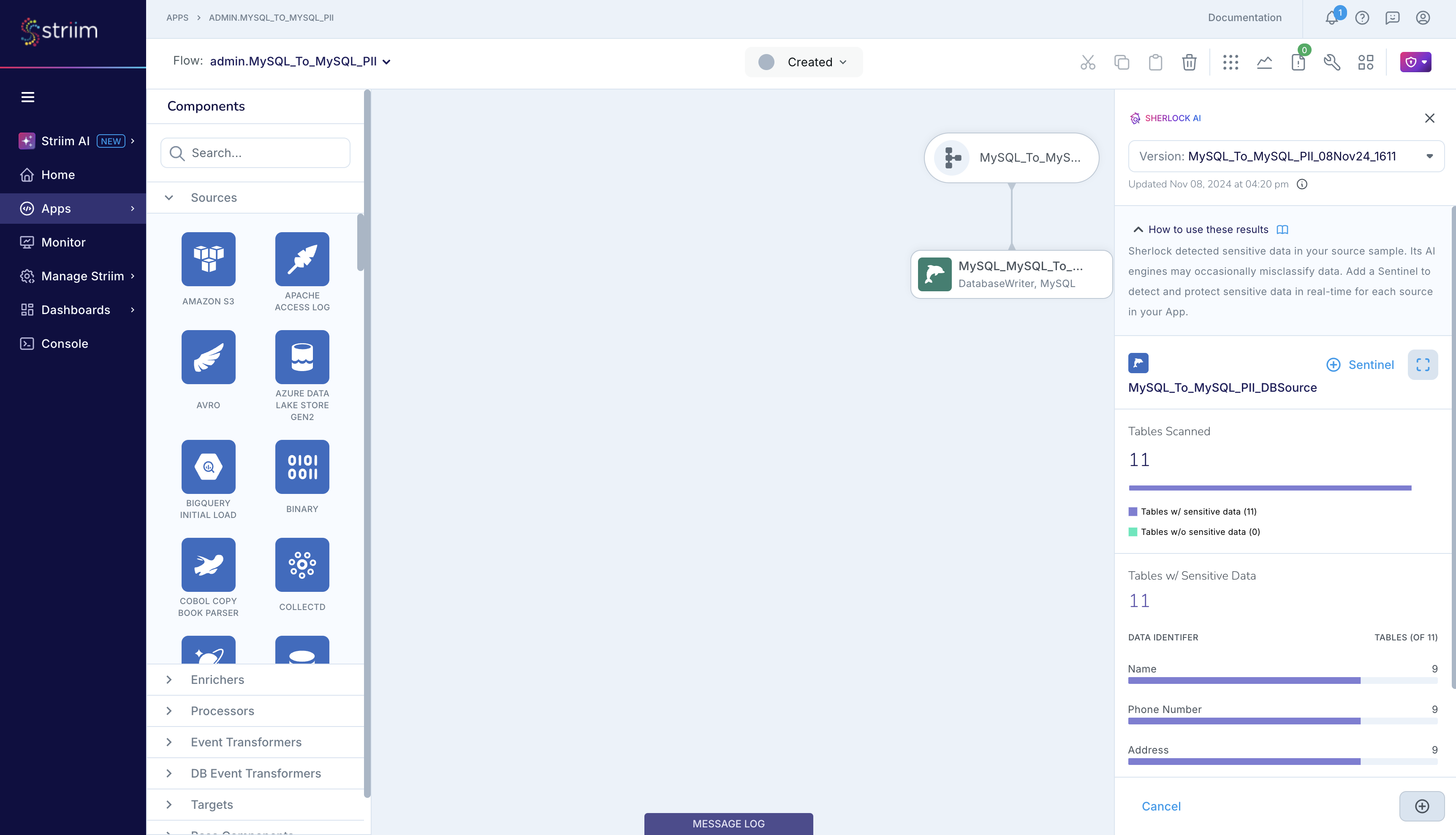Viewport: 1456px width, 835px height.
Task: Open the monitor chart icon in the toolbar
Action: click(1264, 62)
